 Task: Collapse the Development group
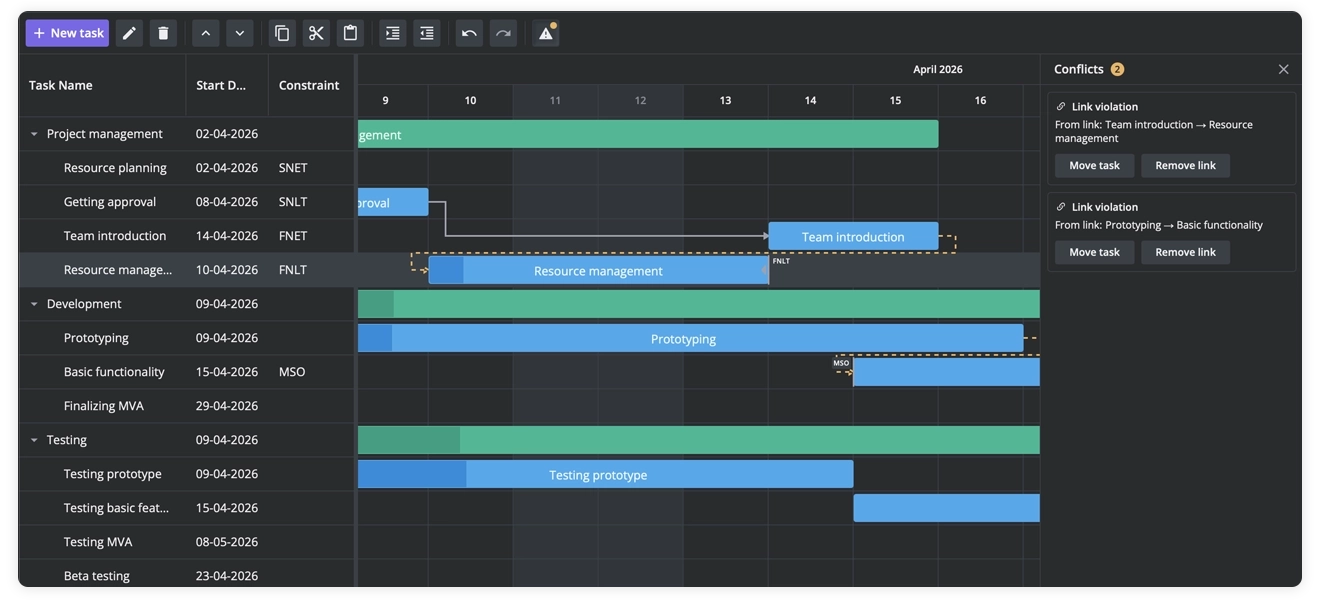coord(34,304)
